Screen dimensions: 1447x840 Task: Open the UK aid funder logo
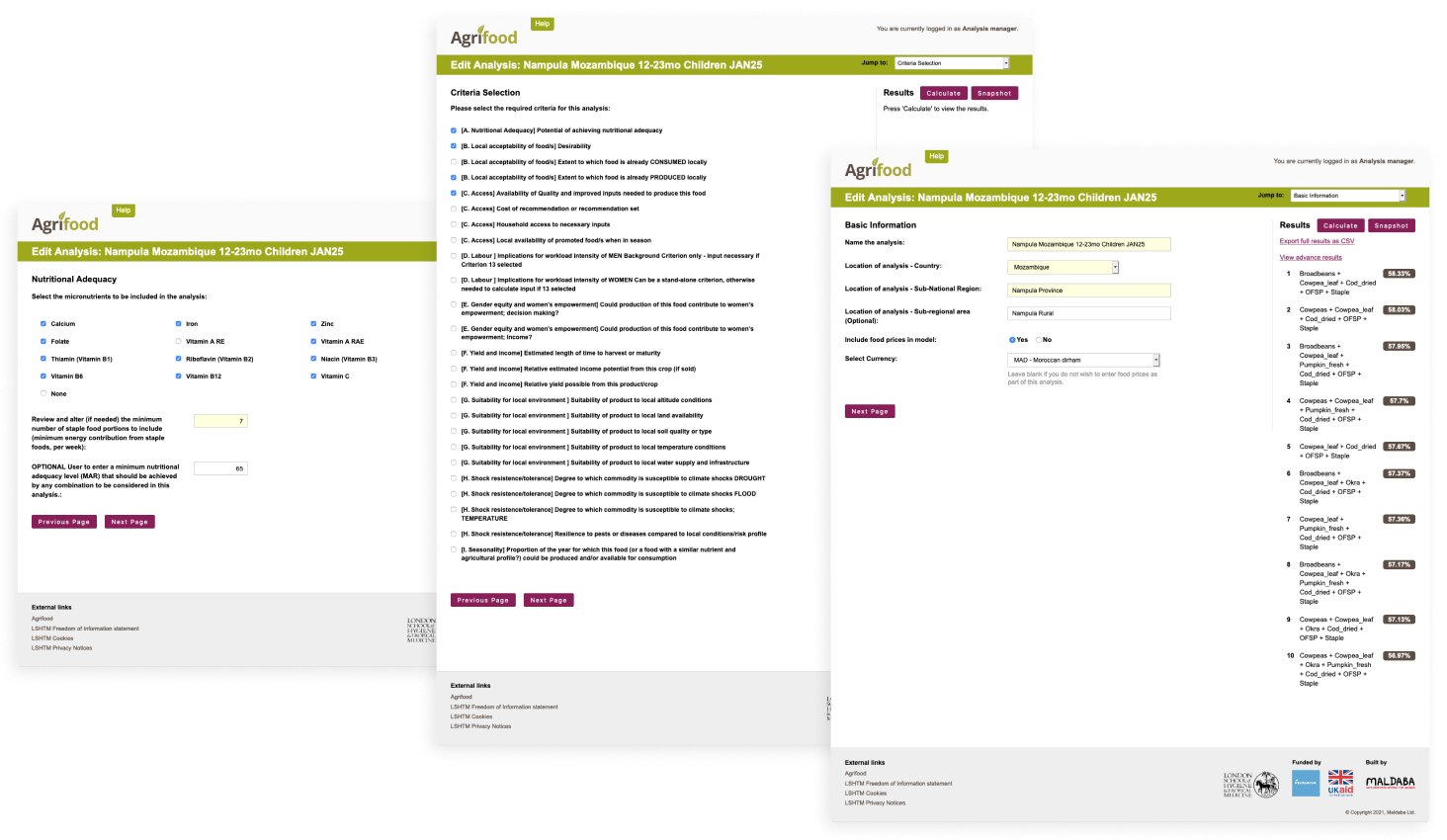[x=1340, y=783]
